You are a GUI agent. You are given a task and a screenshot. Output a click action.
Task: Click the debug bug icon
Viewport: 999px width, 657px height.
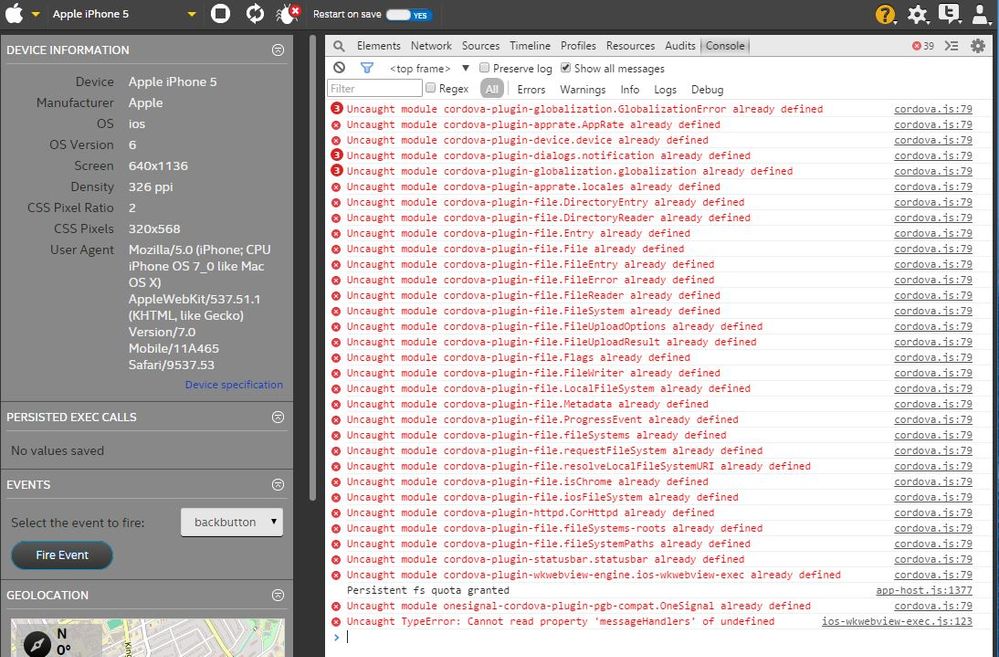[x=288, y=14]
